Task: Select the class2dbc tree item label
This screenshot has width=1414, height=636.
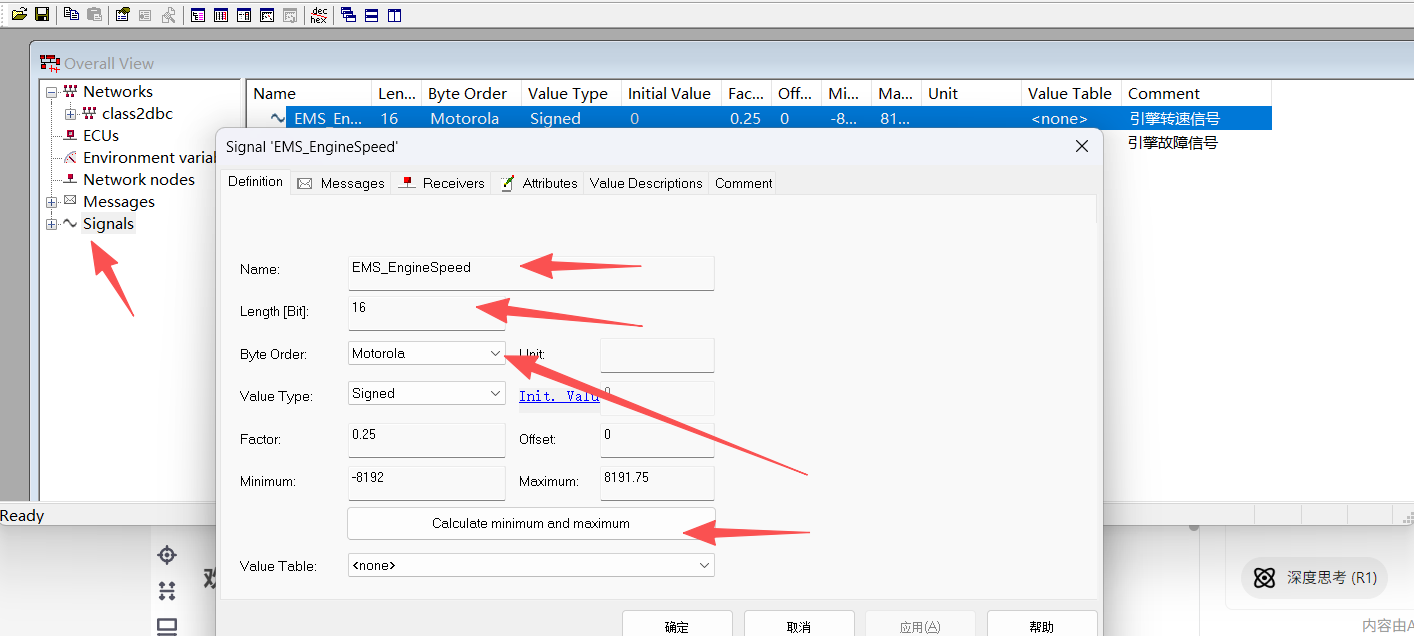Action: pyautogui.click(x=137, y=114)
